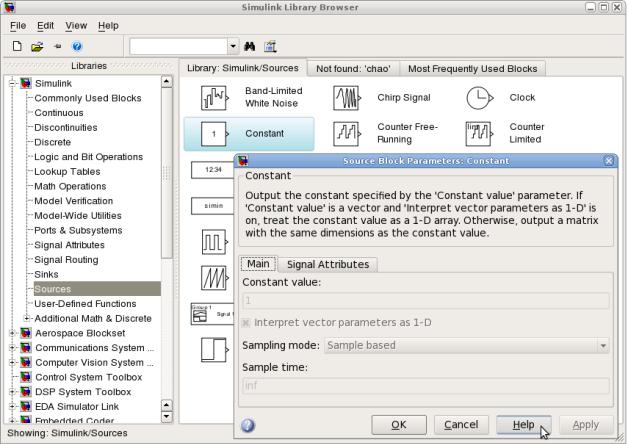
Task: Expand Computer Vision System node
Action: click(x=12, y=362)
